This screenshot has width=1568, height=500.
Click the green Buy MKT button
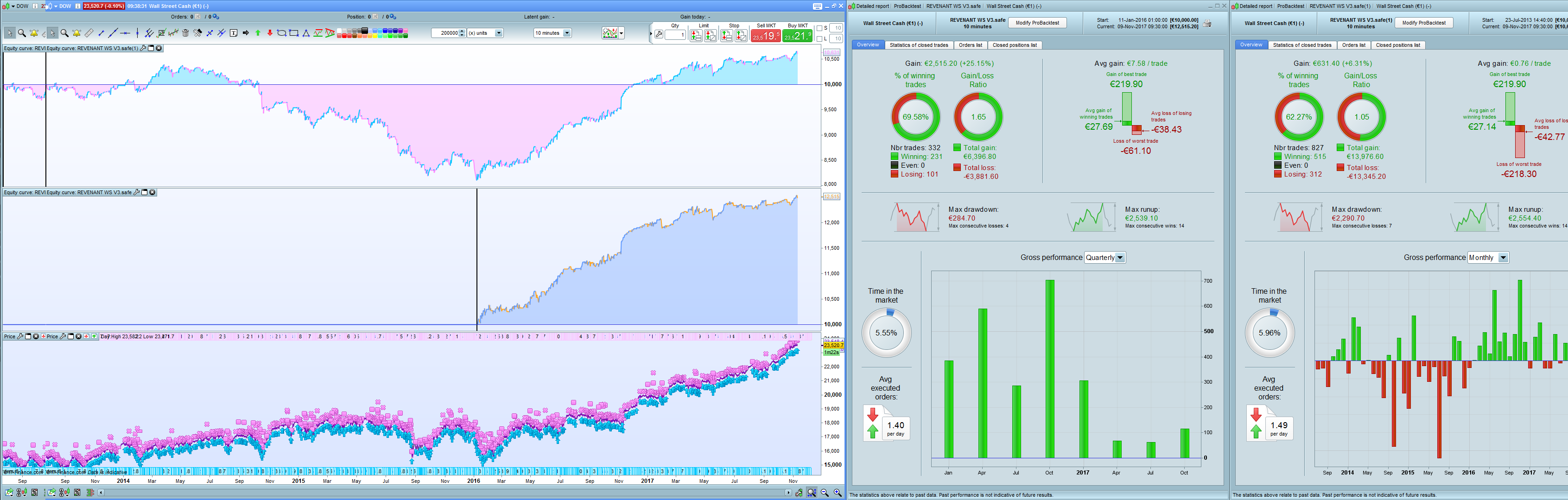(797, 36)
